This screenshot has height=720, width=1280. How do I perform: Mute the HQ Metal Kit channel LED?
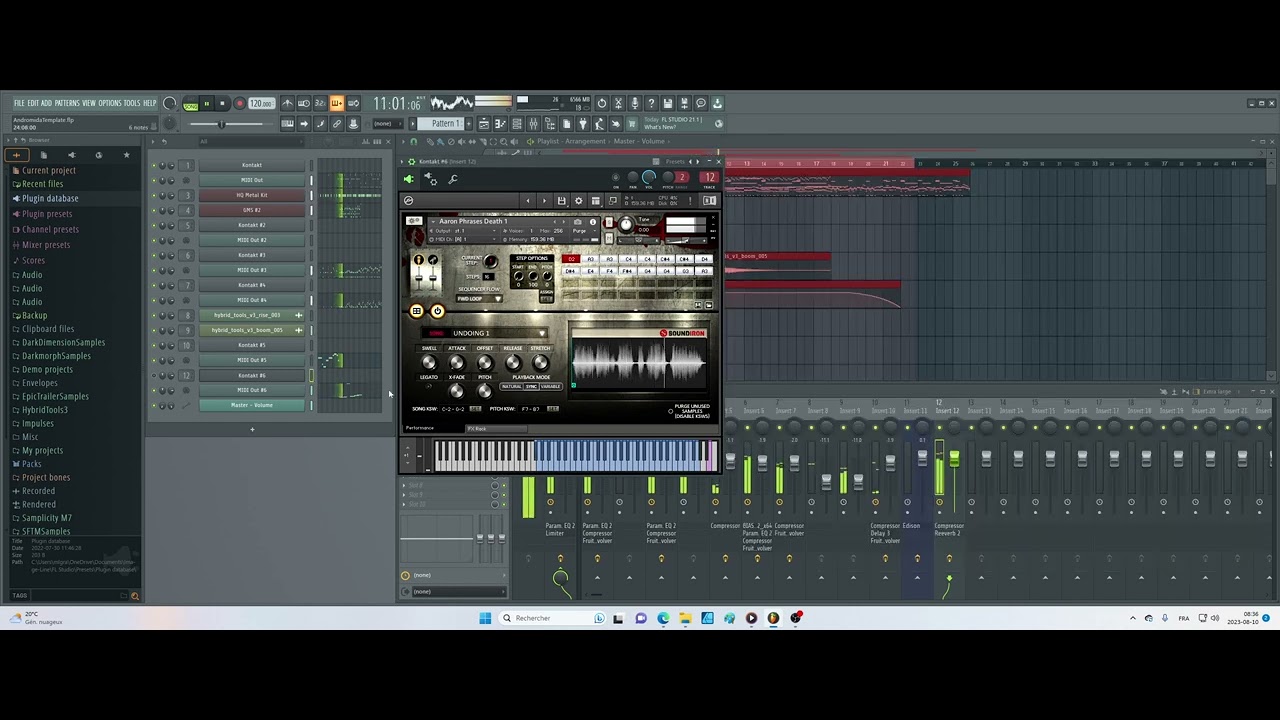point(154,195)
